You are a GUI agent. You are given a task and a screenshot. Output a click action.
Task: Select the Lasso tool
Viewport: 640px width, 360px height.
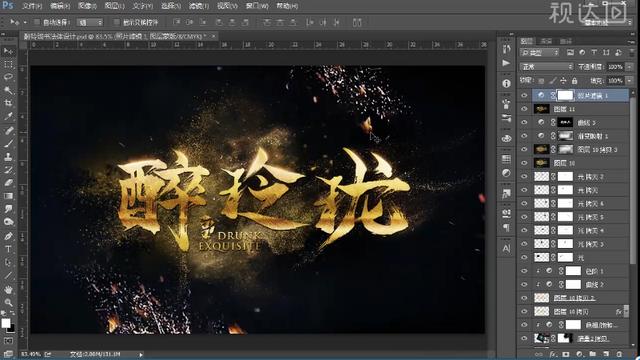pos(8,78)
